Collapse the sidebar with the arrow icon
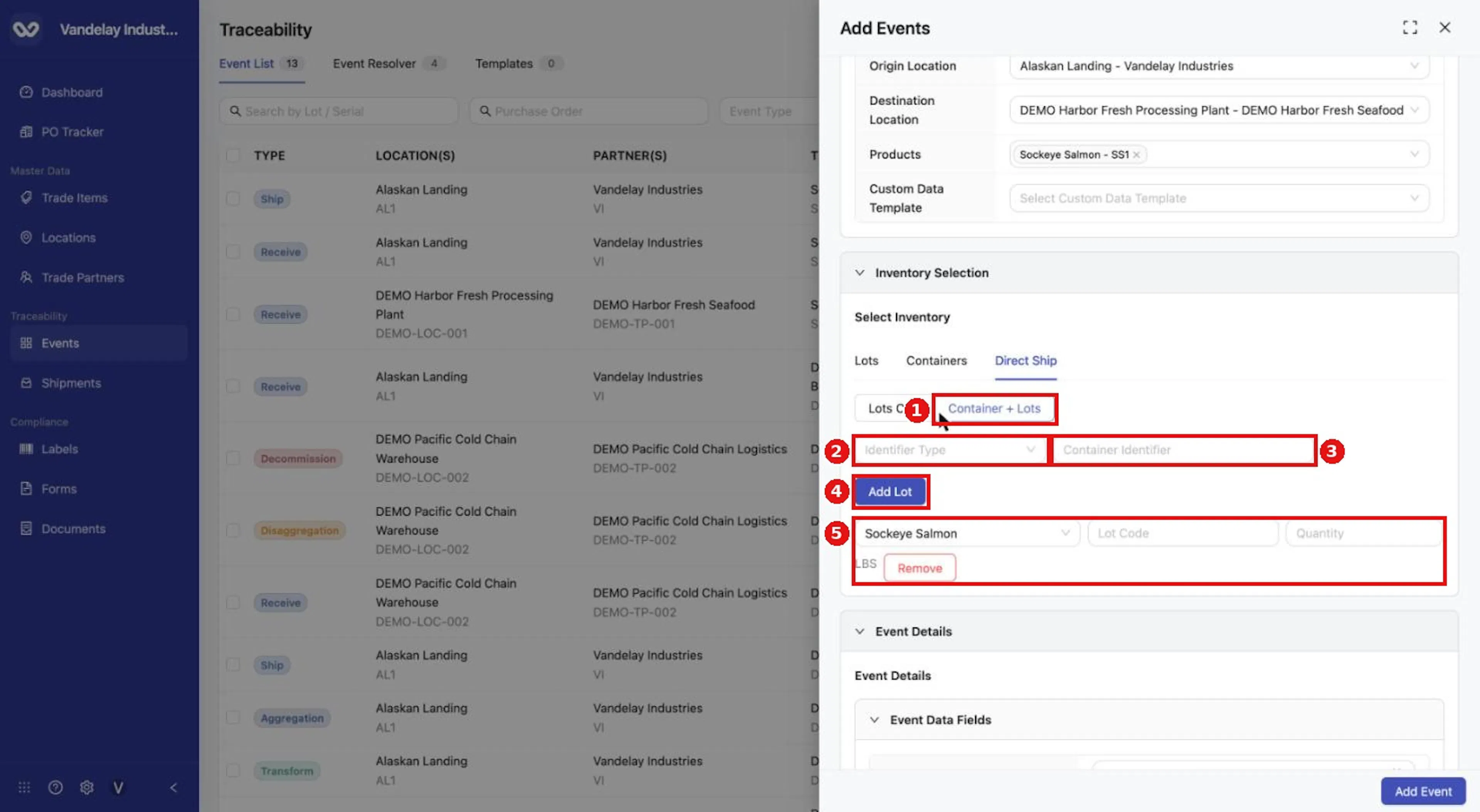Image resolution: width=1480 pixels, height=812 pixels. 173,787
